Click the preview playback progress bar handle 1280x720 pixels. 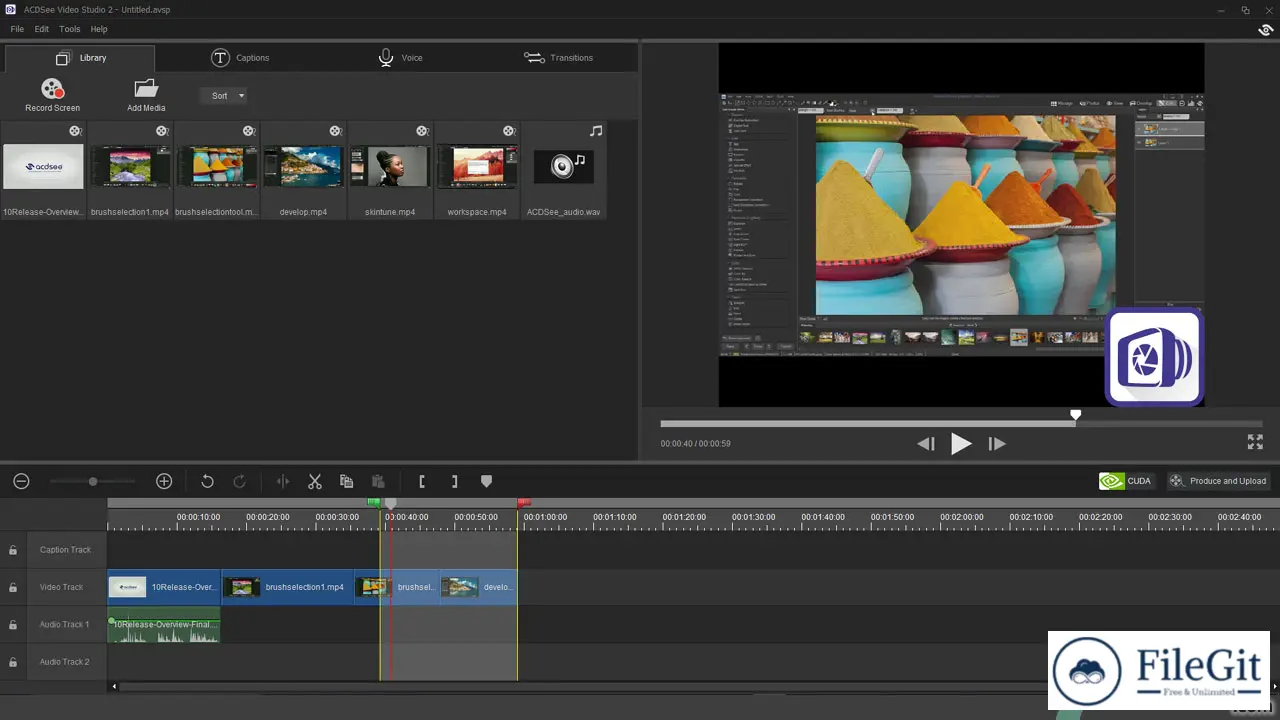coord(1076,415)
